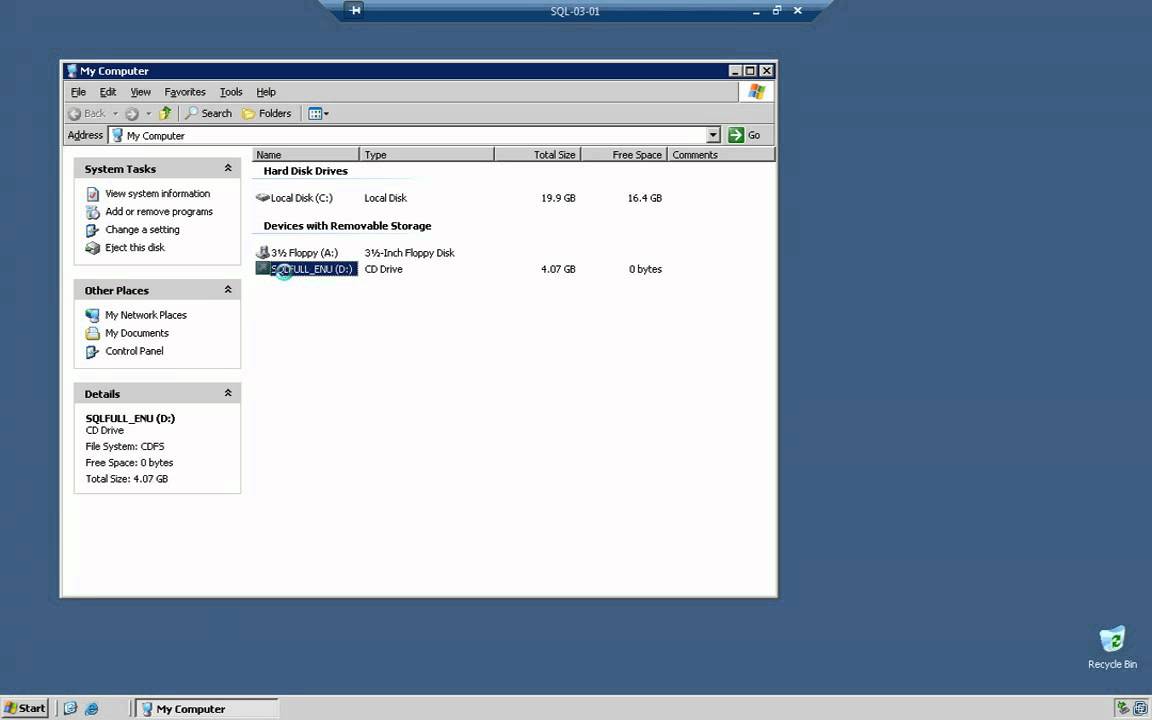Click Eject this disk link

tap(134, 248)
